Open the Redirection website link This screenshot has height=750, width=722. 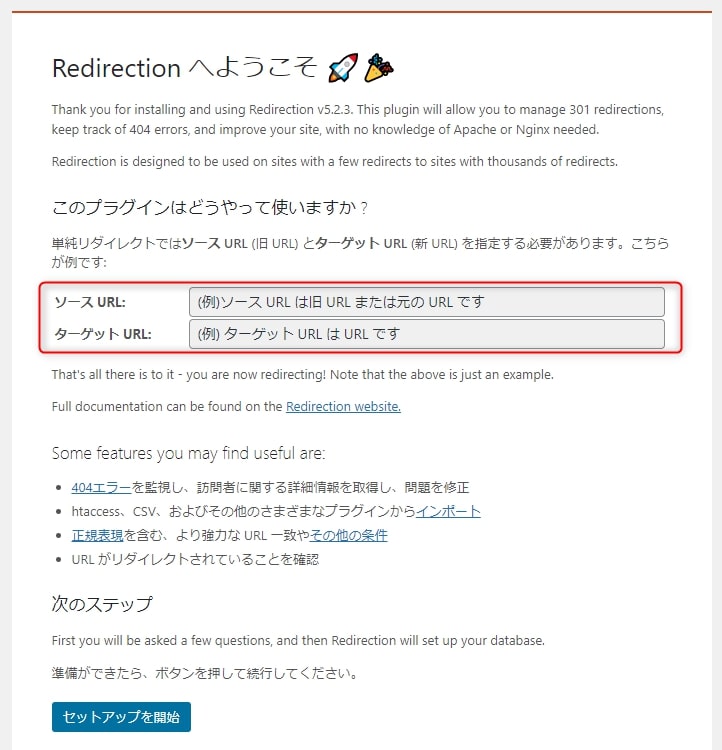click(343, 407)
